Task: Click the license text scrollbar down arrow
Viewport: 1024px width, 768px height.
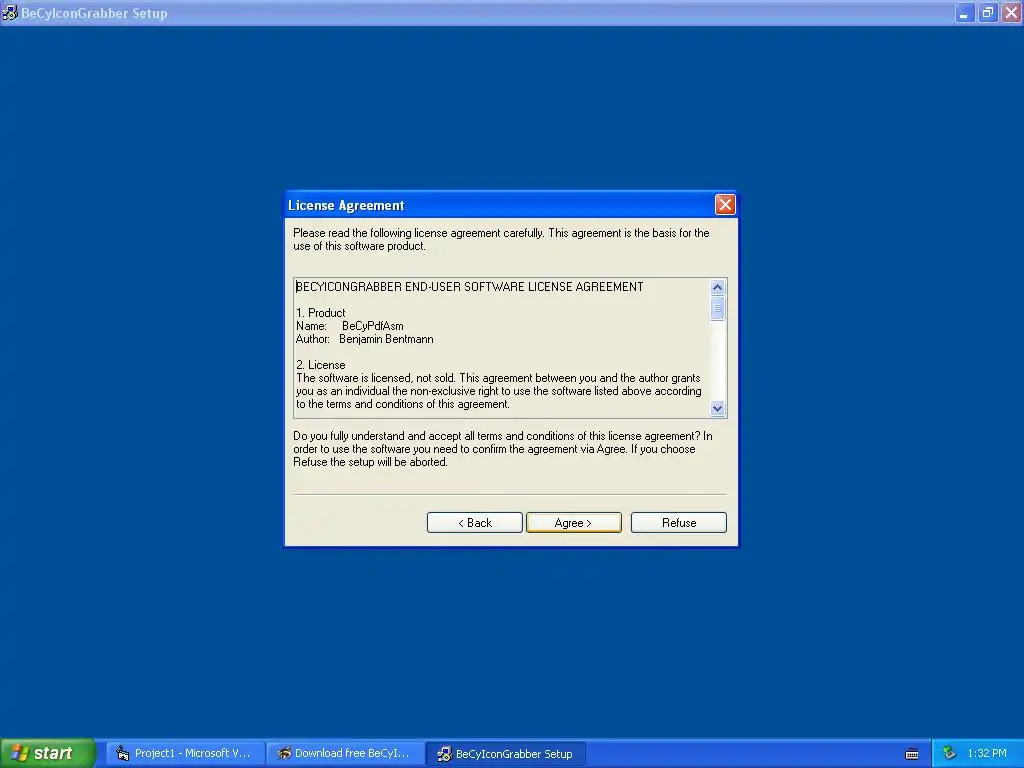Action: [x=717, y=408]
